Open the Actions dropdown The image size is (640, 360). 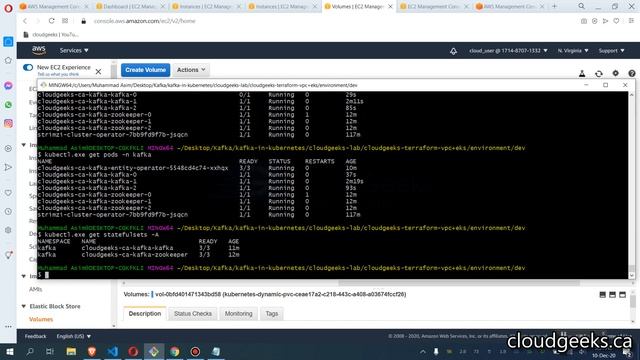[191, 70]
